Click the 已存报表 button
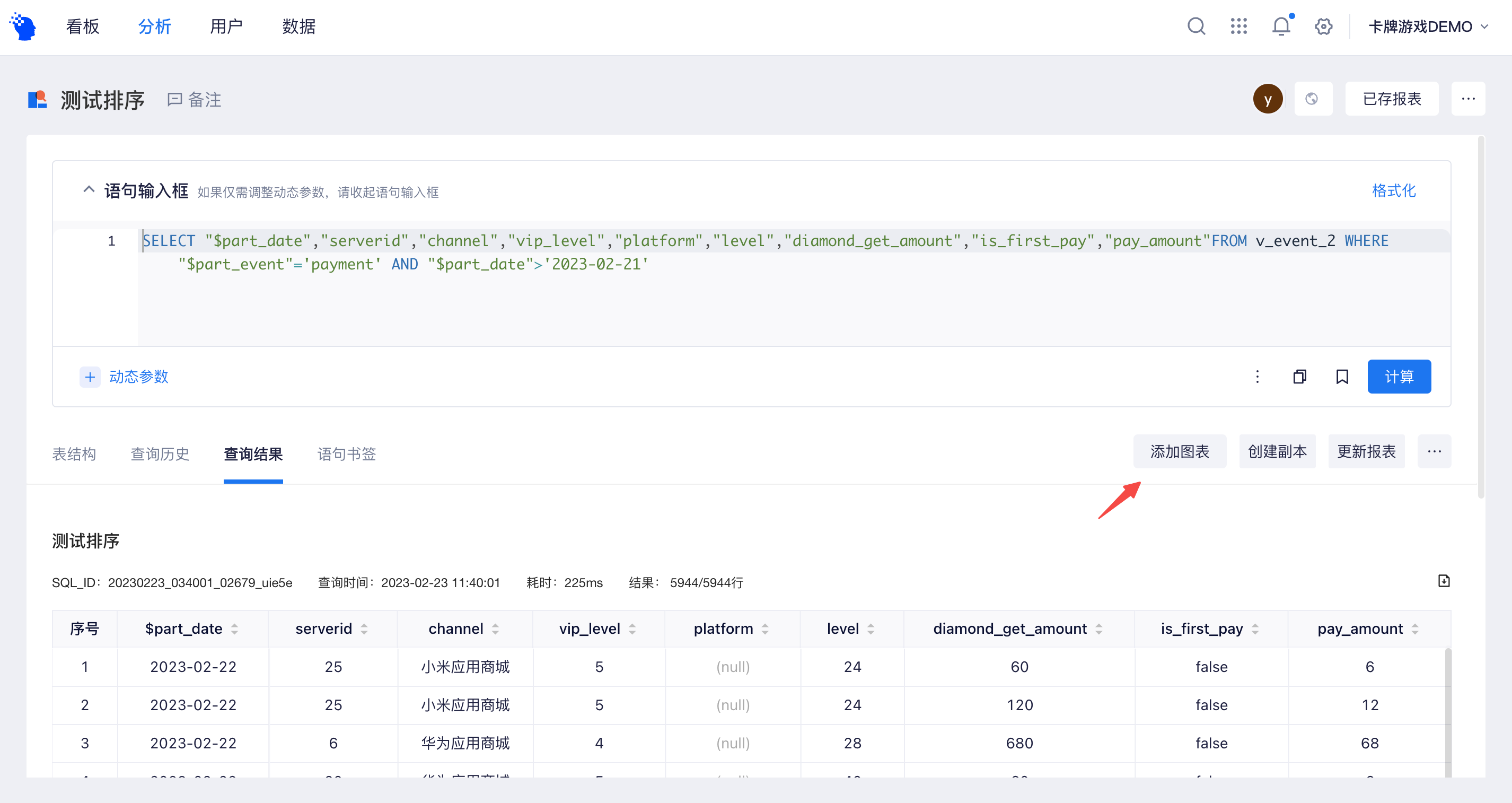Screen dimensions: 1512x803 1392,99
